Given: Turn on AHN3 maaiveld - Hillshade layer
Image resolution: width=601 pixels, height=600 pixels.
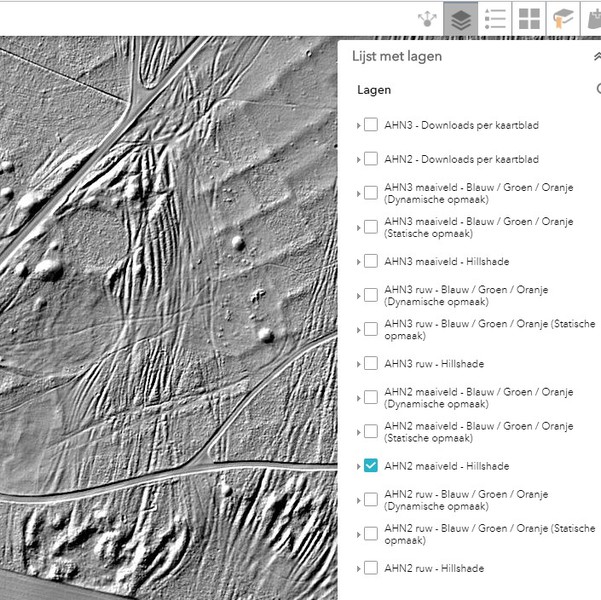Looking at the screenshot, I should [371, 261].
